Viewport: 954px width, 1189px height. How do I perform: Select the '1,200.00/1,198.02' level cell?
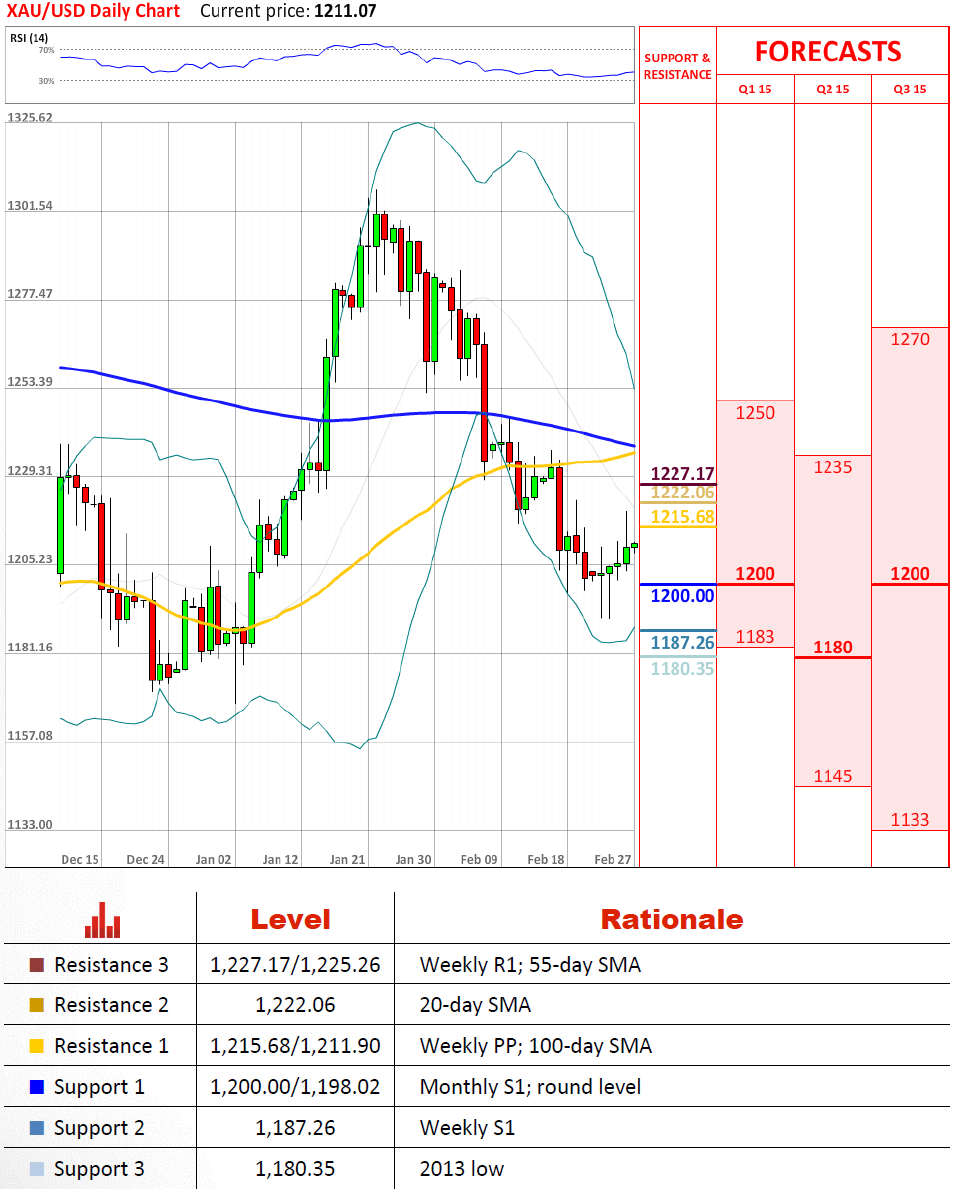(x=295, y=1087)
